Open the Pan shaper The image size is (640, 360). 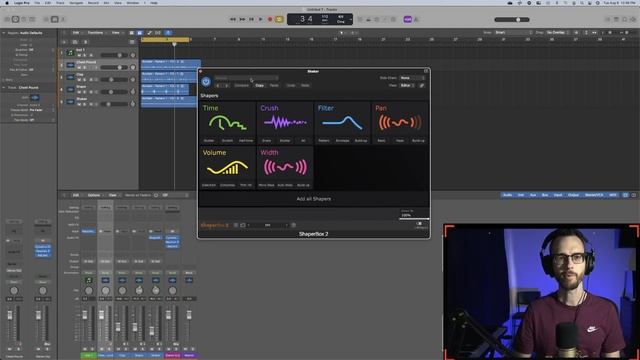point(400,123)
